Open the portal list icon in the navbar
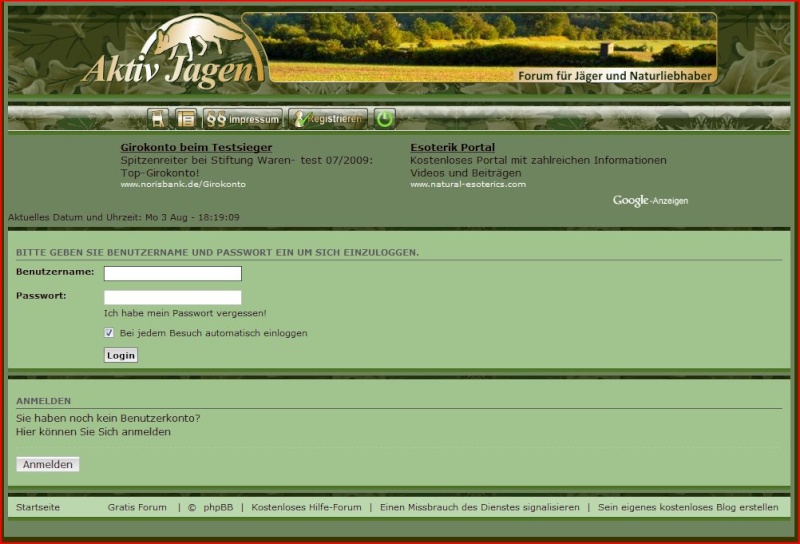Viewport: 800px width, 544px height. click(186, 119)
